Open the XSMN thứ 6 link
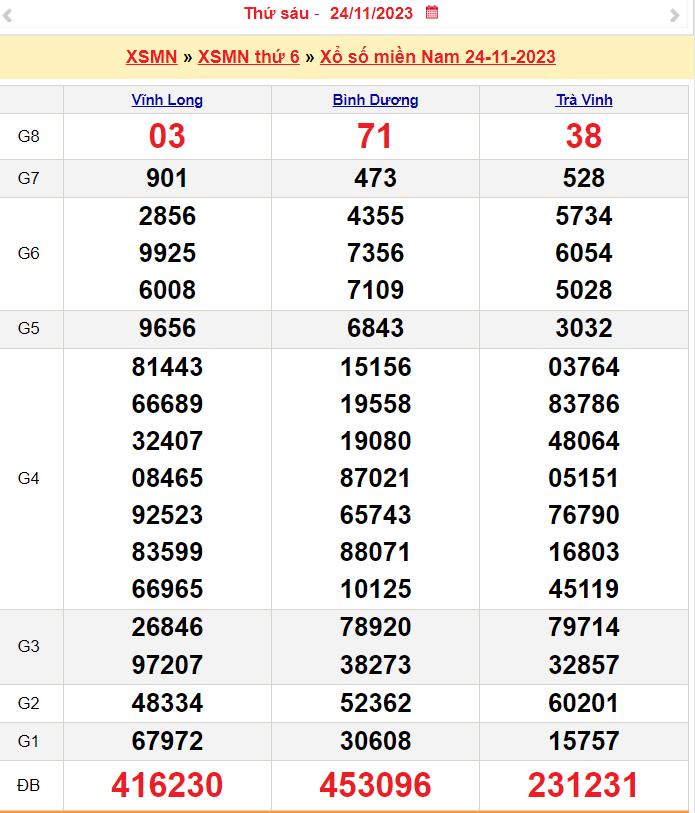 click(248, 57)
